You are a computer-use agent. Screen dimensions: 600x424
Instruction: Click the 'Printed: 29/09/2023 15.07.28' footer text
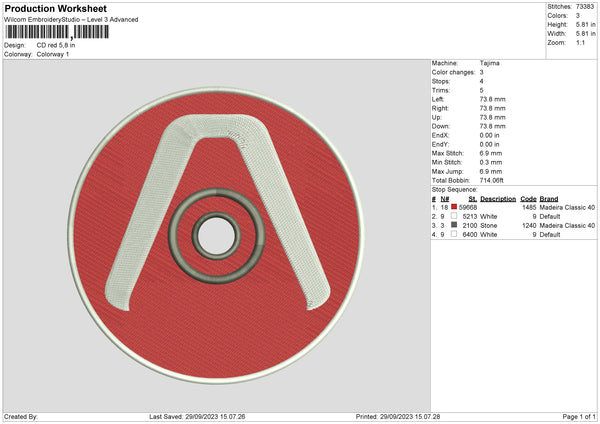(x=398, y=417)
